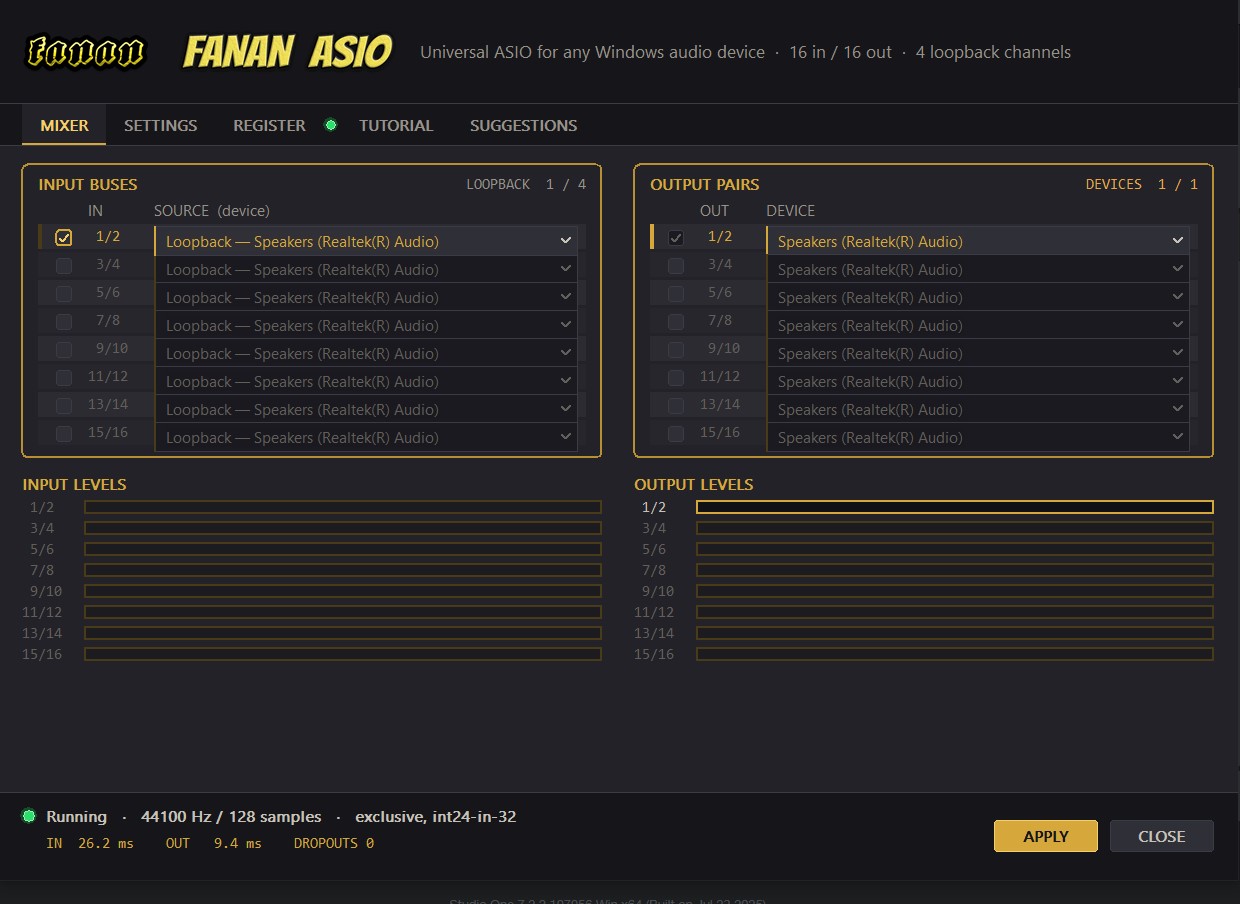This screenshot has width=1240, height=904.
Task: Click the INPUT BUSES heading
Action: [88, 184]
